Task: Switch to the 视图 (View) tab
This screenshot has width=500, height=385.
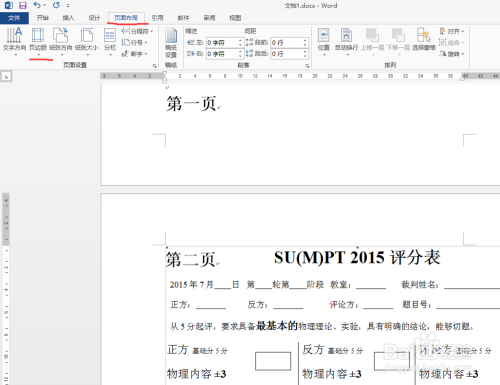Action: tap(235, 18)
